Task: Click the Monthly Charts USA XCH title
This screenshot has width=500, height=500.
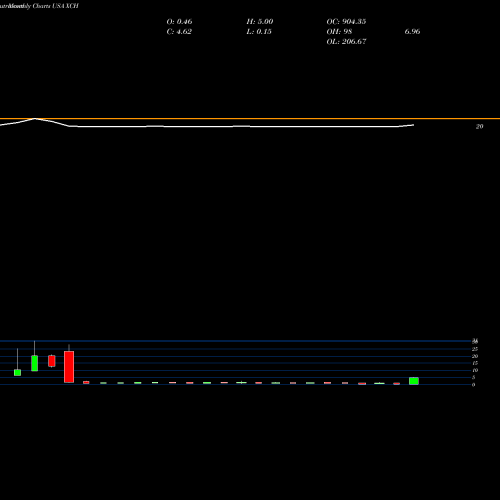Action: [x=39, y=6]
